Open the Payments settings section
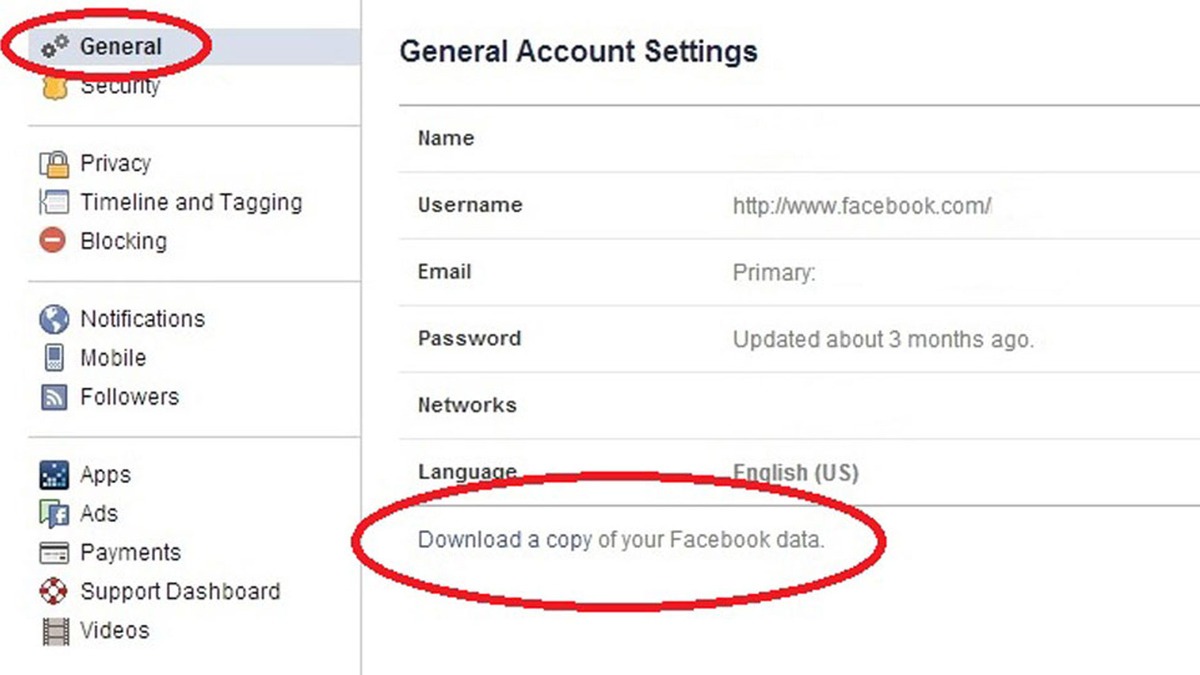This screenshot has height=675, width=1200. 130,553
